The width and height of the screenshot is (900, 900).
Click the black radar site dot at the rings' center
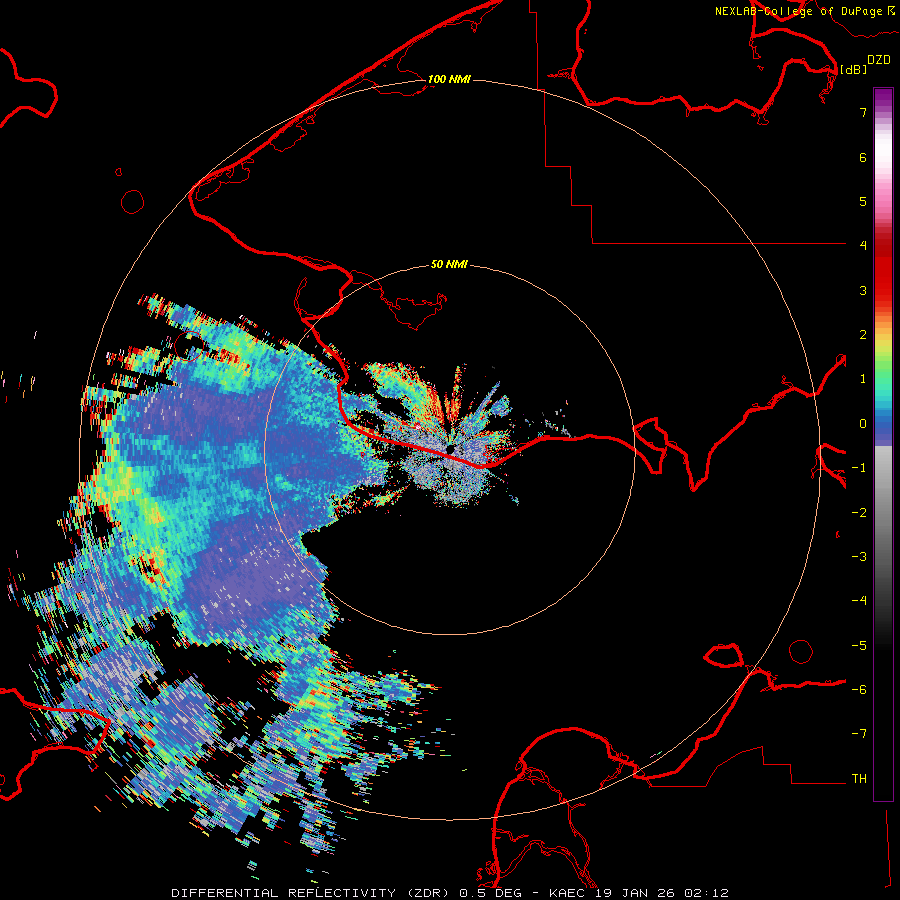click(451, 448)
